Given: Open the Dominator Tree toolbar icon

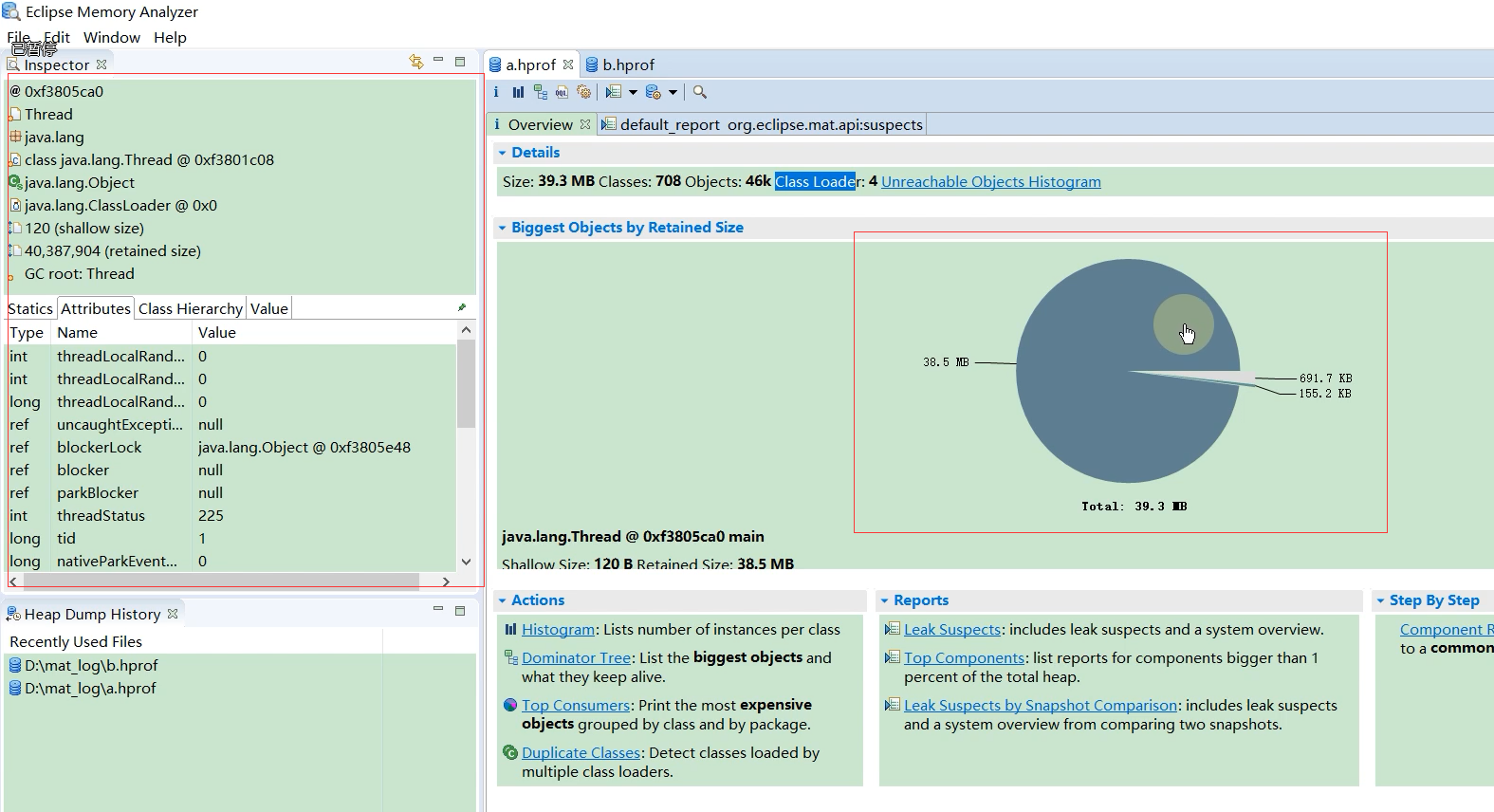Looking at the screenshot, I should pos(540,92).
